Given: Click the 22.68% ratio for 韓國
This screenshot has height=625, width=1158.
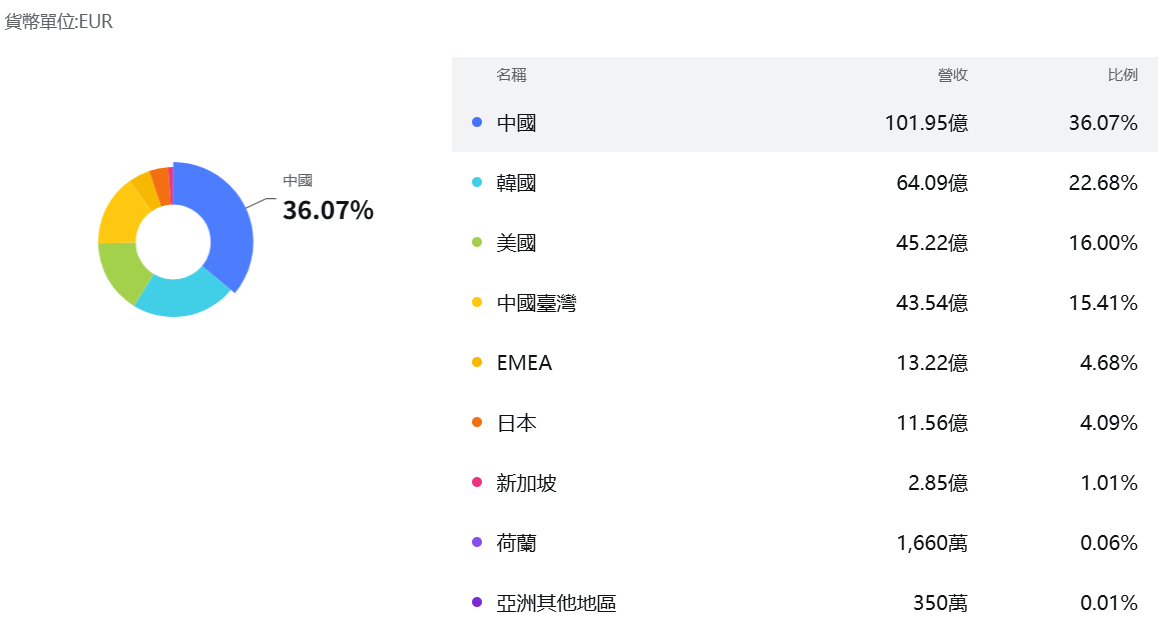Looking at the screenshot, I should point(1103,183).
